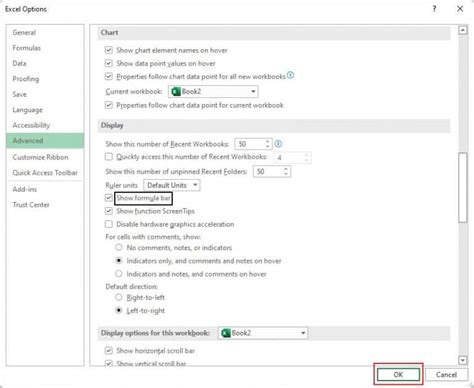
Task: Click the OK button
Action: tap(398, 374)
